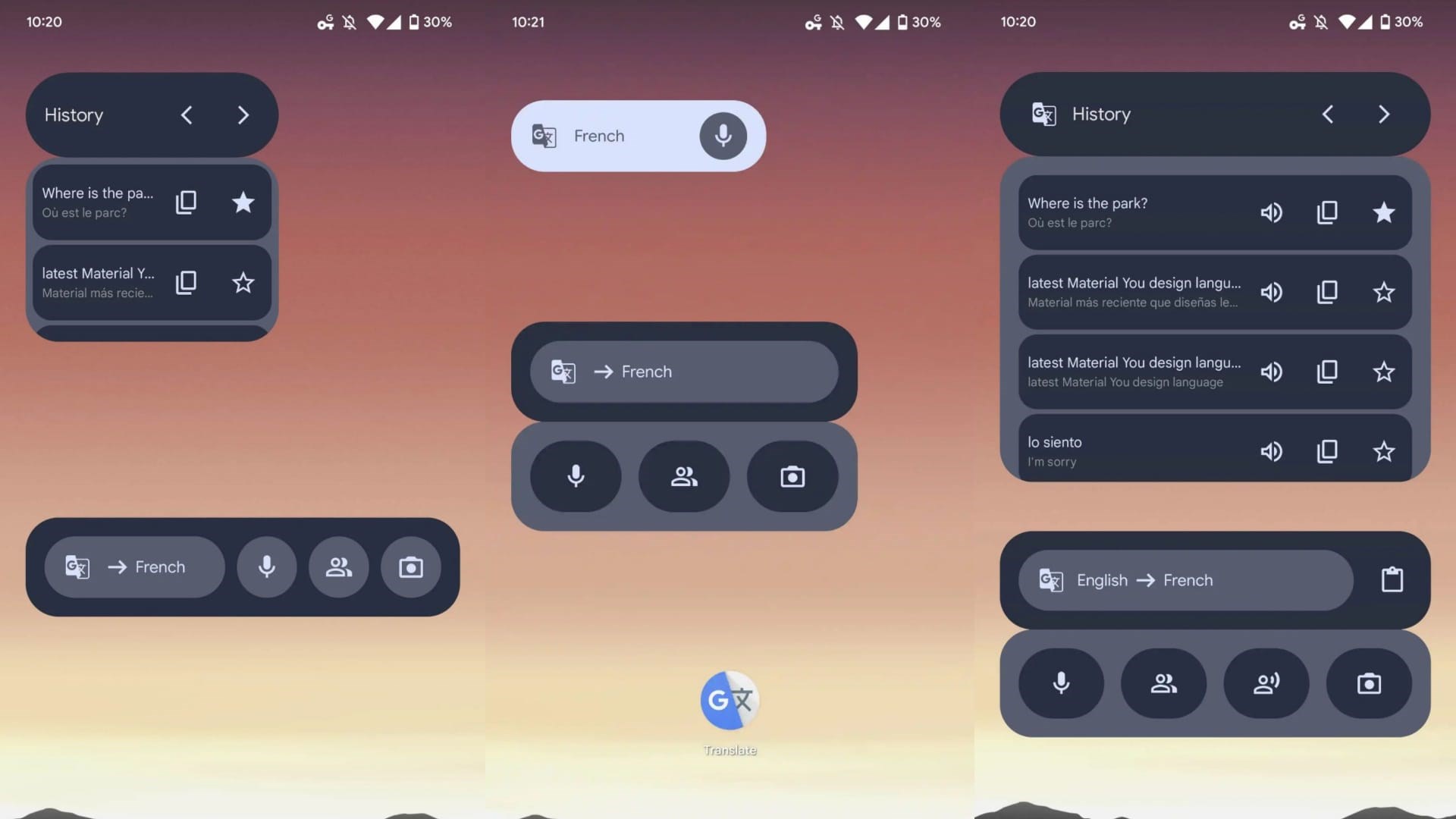Tap the microphone in the top search widget
The height and width of the screenshot is (819, 1456).
pyautogui.click(x=722, y=135)
